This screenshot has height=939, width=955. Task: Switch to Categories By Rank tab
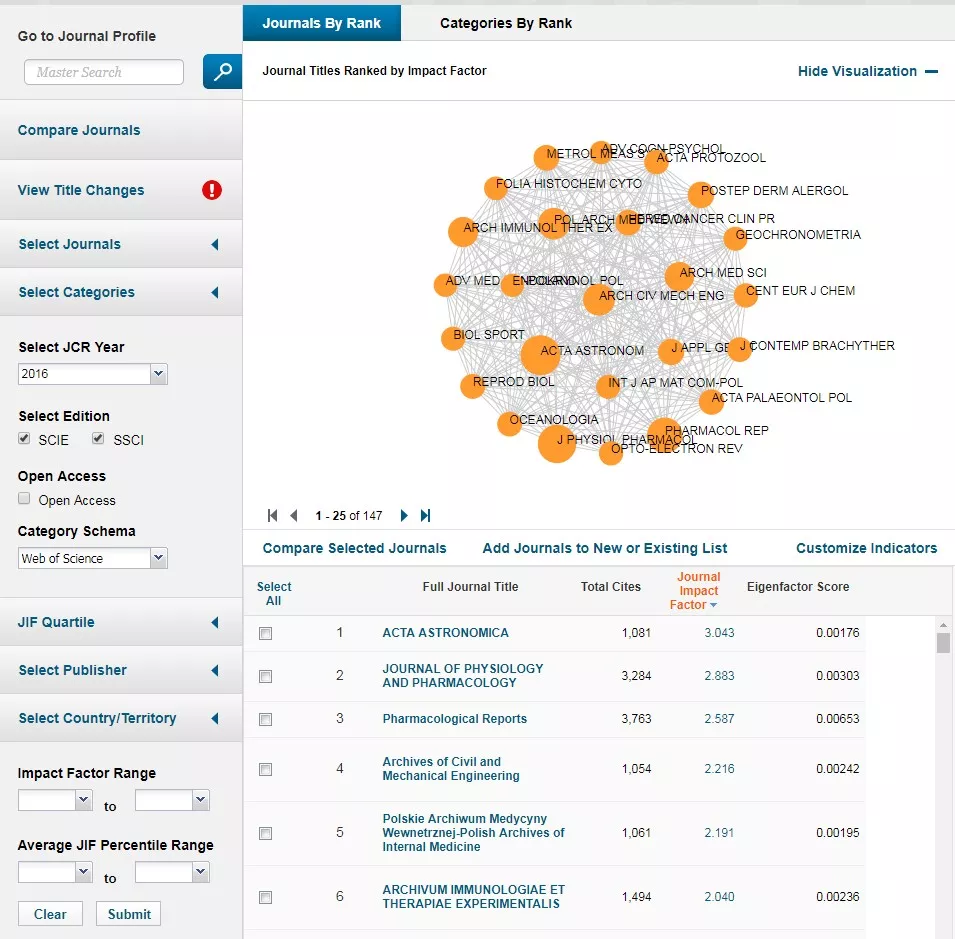pyautogui.click(x=506, y=23)
